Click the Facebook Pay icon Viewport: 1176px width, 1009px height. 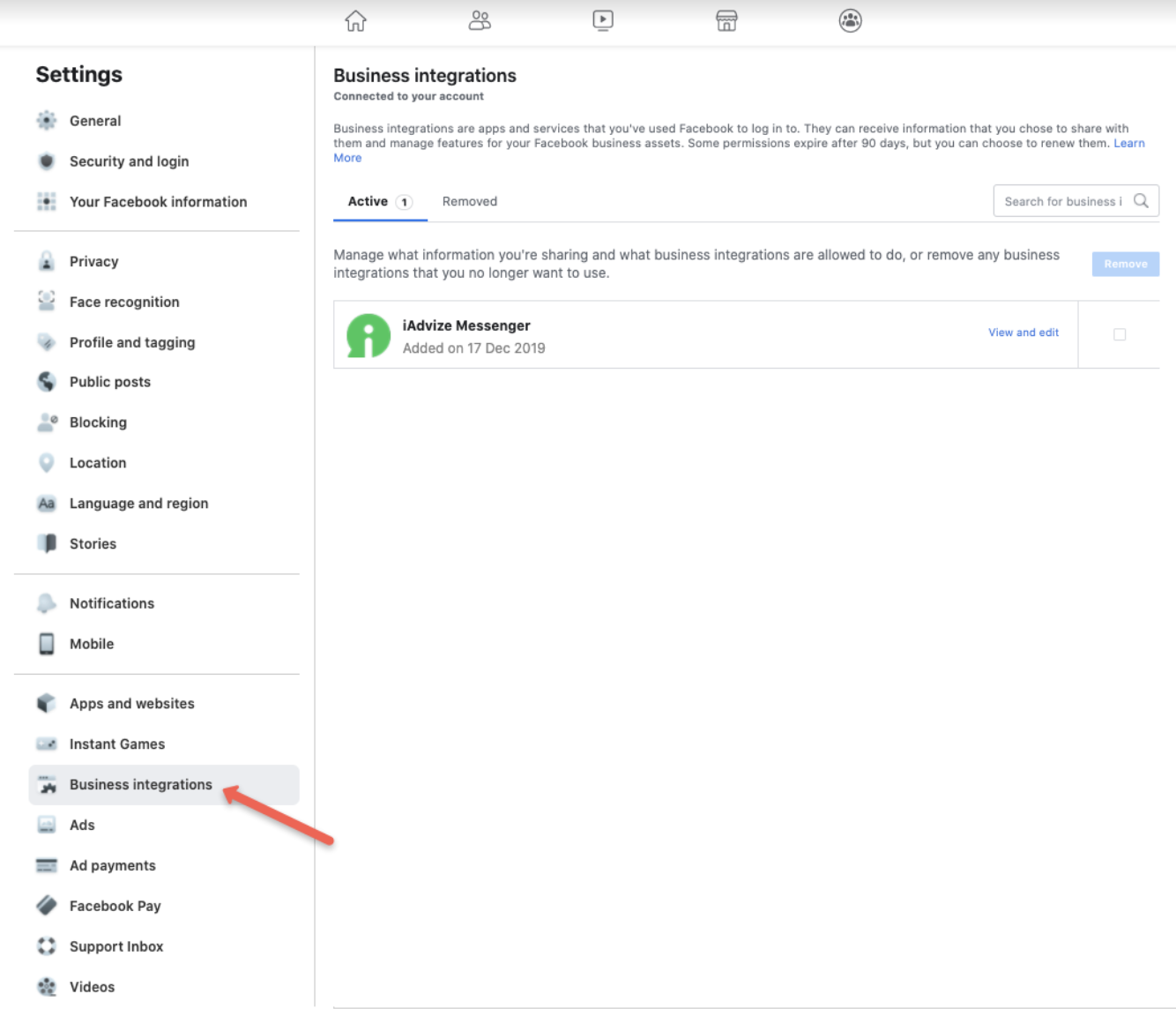point(47,906)
